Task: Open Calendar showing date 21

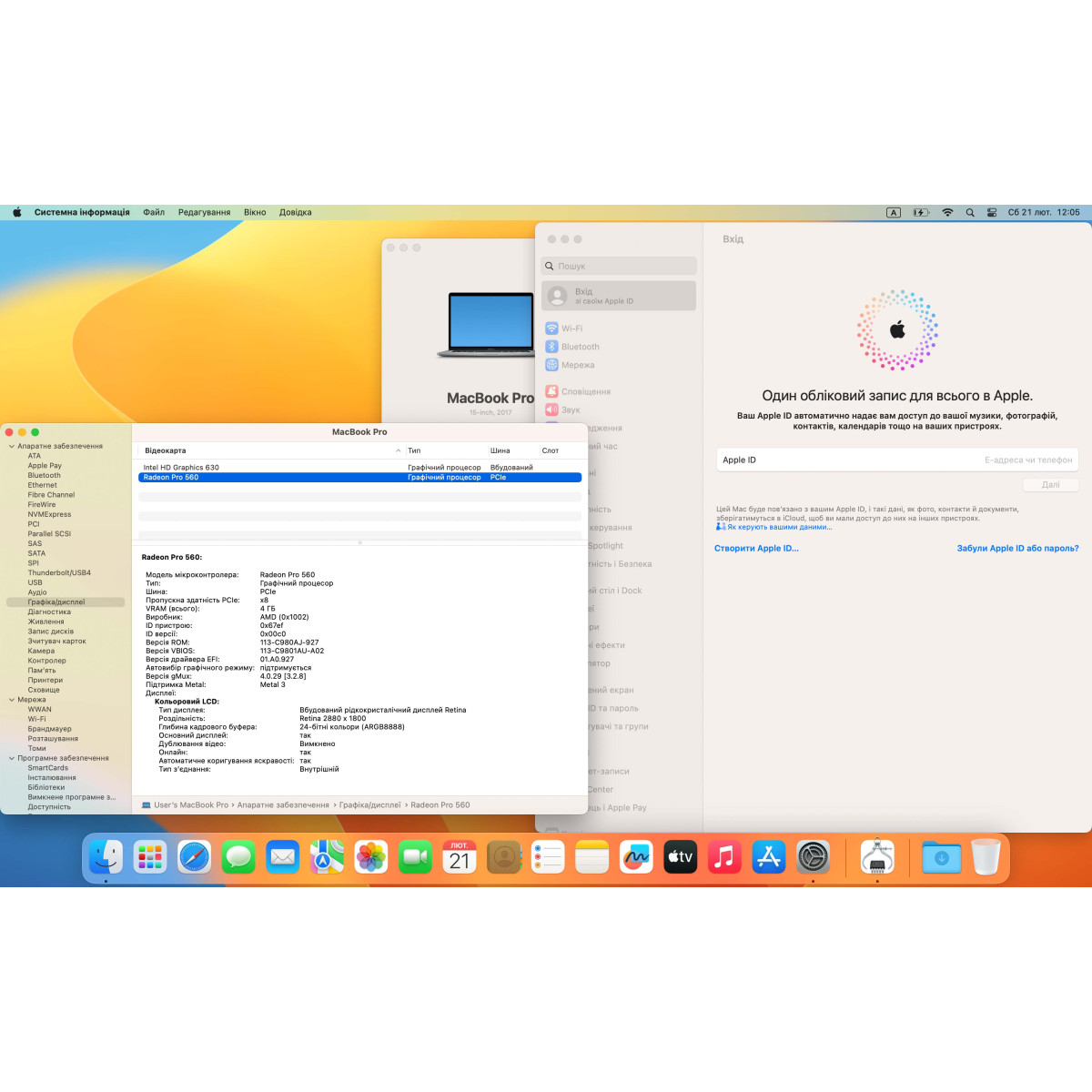Action: [460, 856]
